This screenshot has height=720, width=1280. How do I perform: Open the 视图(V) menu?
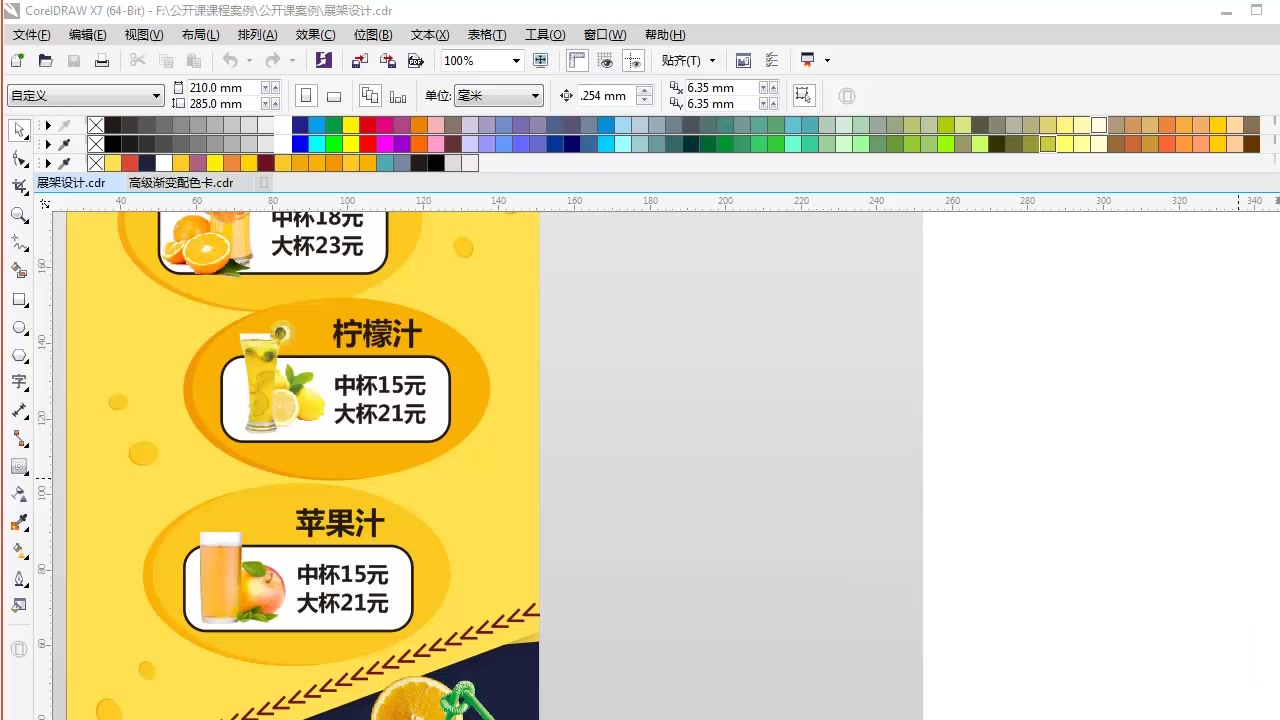pyautogui.click(x=144, y=34)
